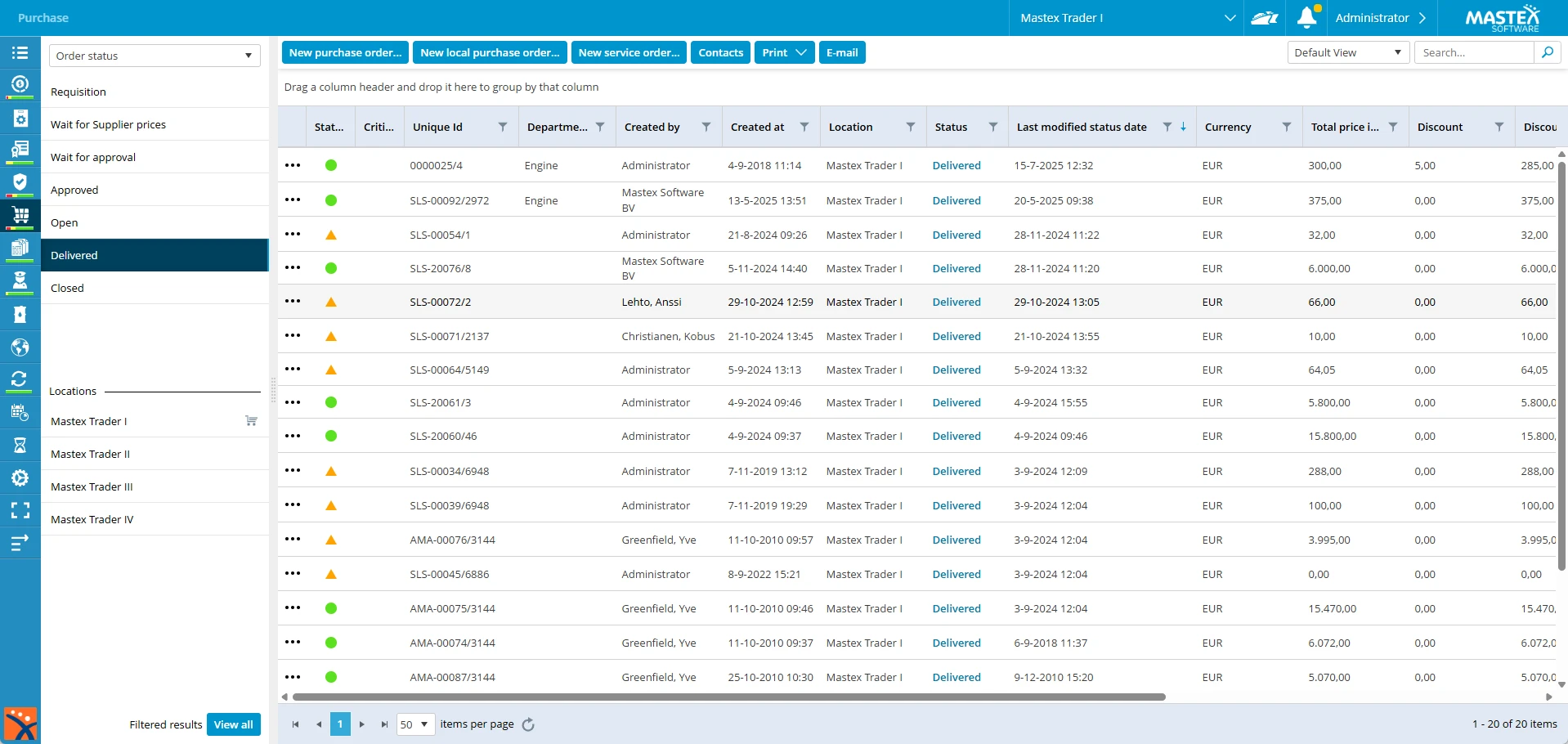The width and height of the screenshot is (1568, 744).
Task: Open the shopping cart Purchase module icon
Action: [20, 215]
